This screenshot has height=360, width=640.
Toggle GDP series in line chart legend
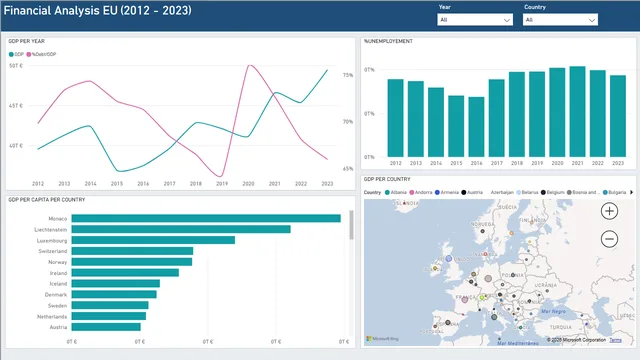(16, 54)
